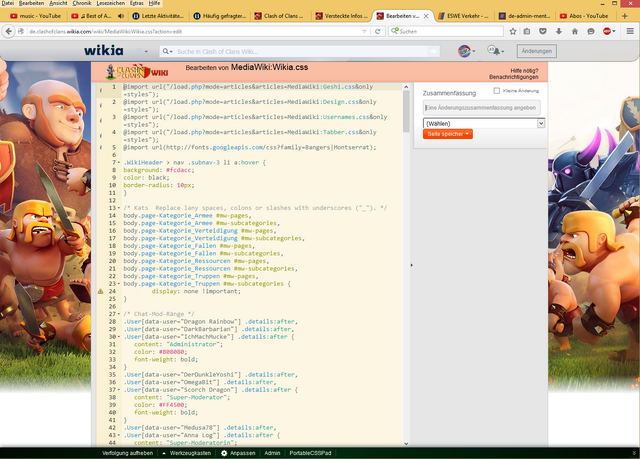640x459 pixels.
Task: Open the Chronik menu
Action: [x=82, y=3]
